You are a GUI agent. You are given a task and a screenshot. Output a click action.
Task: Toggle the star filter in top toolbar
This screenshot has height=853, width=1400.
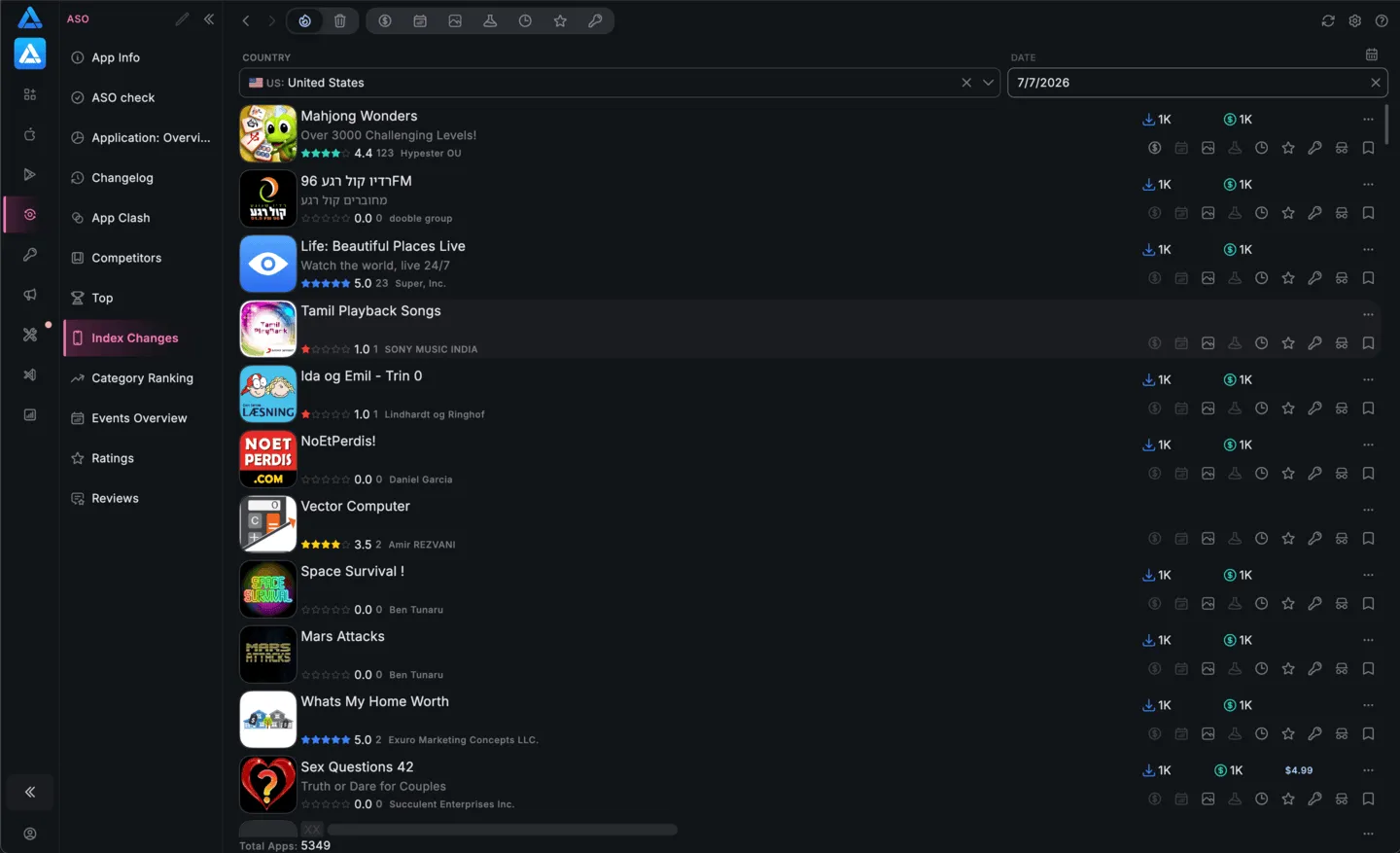tap(560, 20)
